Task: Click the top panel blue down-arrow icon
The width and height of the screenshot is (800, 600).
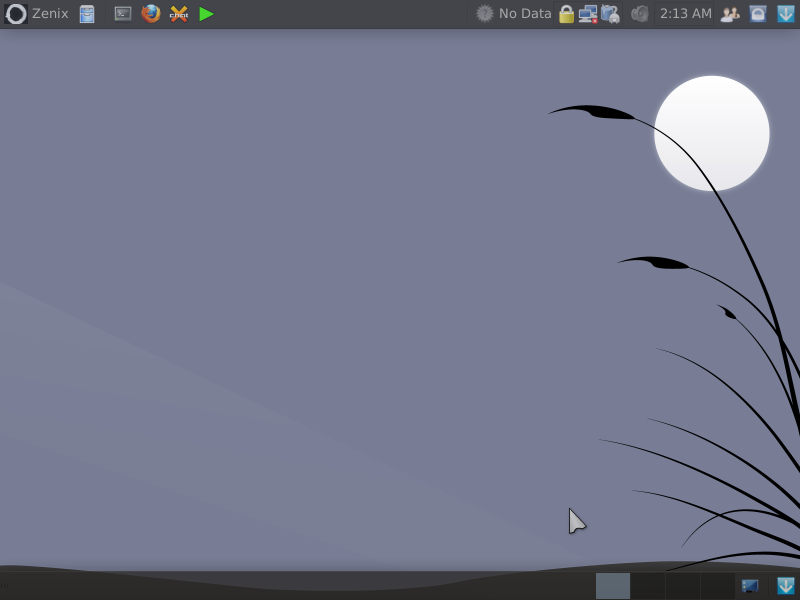Action: (786, 14)
